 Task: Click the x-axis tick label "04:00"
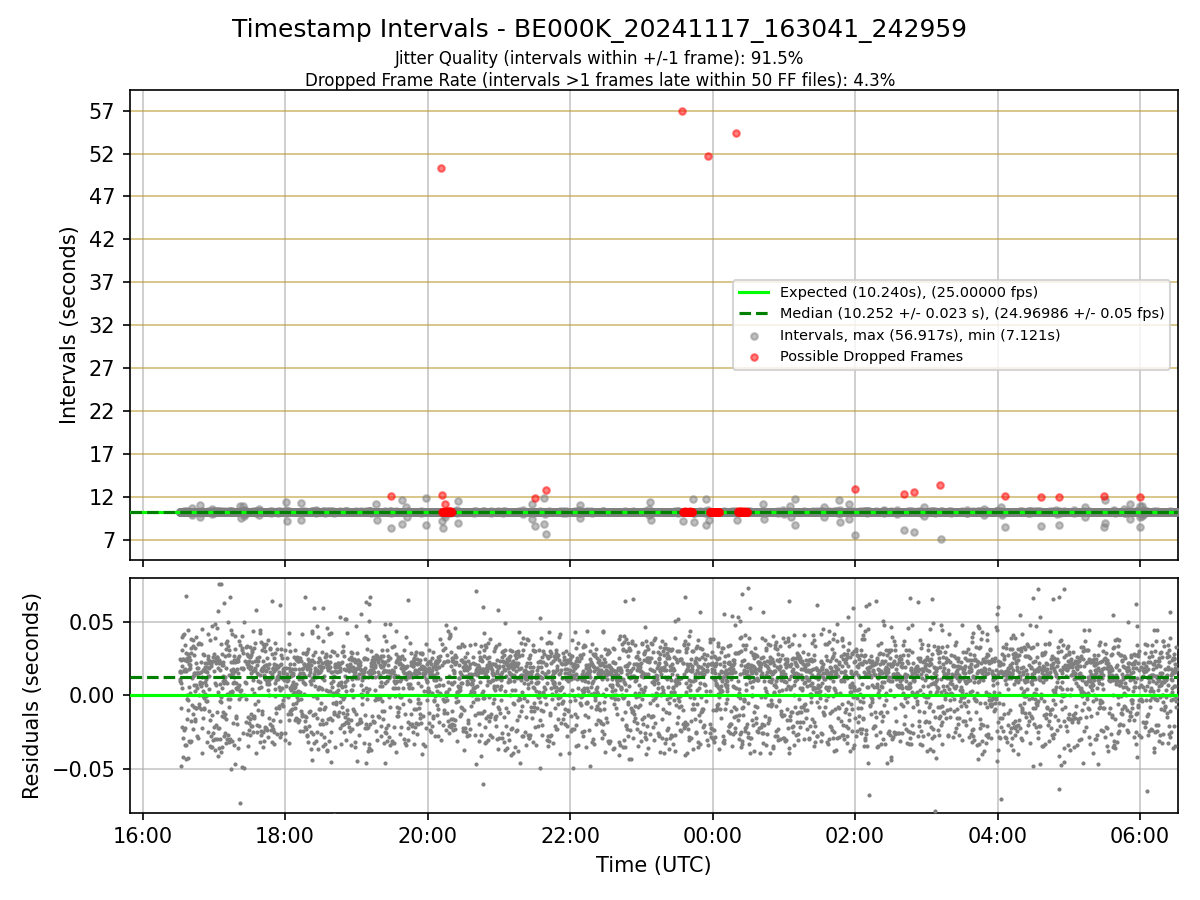[x=998, y=834]
